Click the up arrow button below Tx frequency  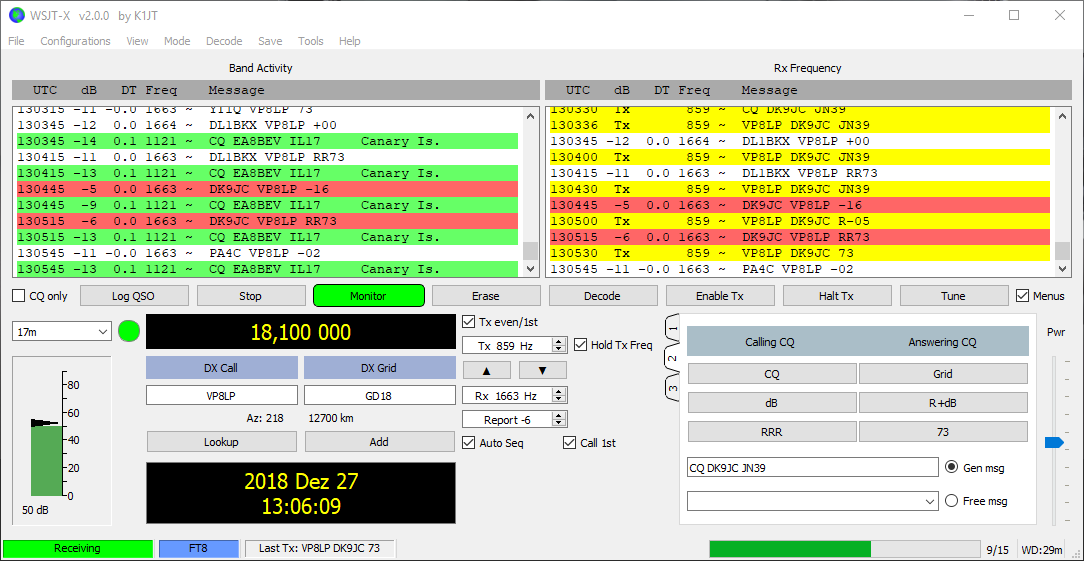click(486, 370)
